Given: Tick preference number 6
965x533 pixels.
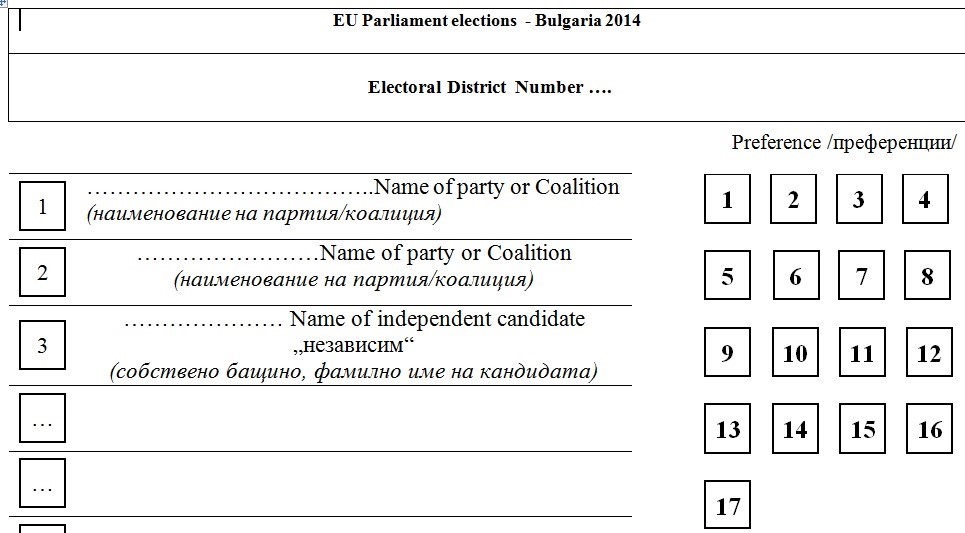Looking at the screenshot, I should coord(795,276).
